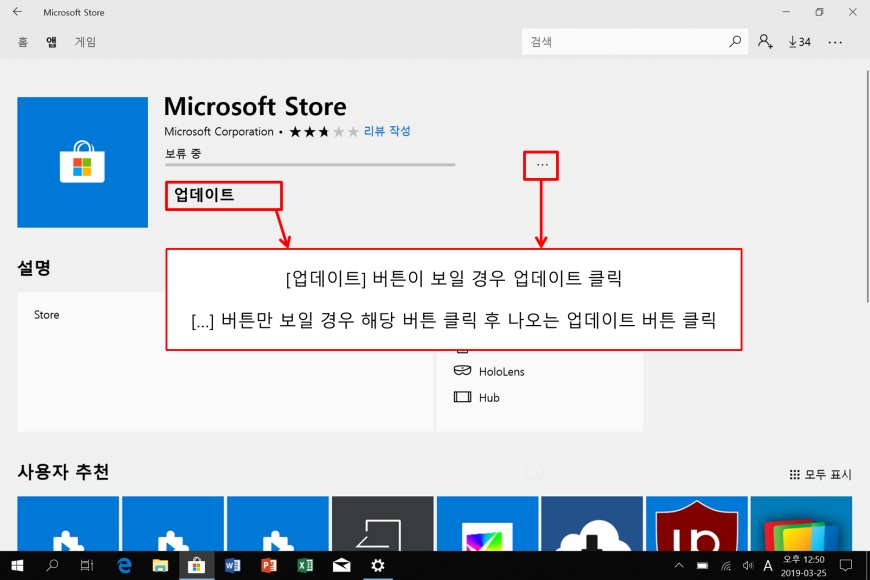This screenshot has width=870, height=580.
Task: Open the volume tray icon
Action: click(748, 566)
